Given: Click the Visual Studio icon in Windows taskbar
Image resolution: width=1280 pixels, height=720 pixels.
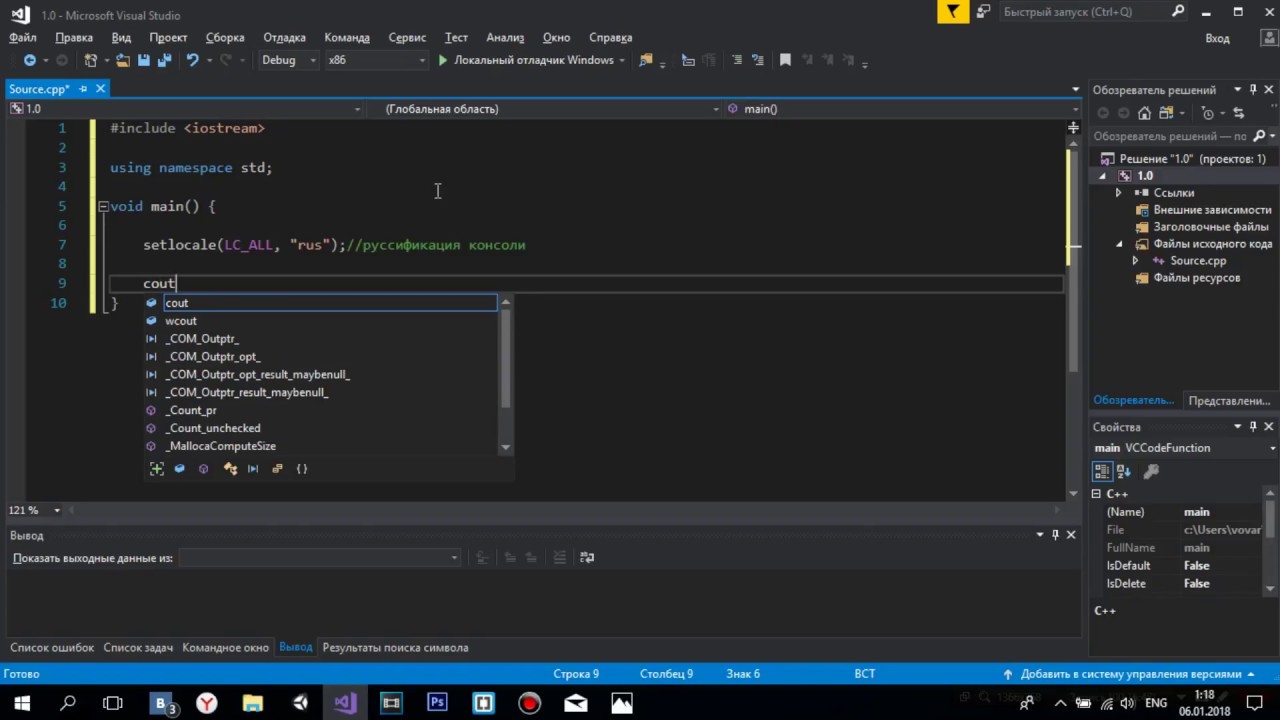Looking at the screenshot, I should coord(345,703).
